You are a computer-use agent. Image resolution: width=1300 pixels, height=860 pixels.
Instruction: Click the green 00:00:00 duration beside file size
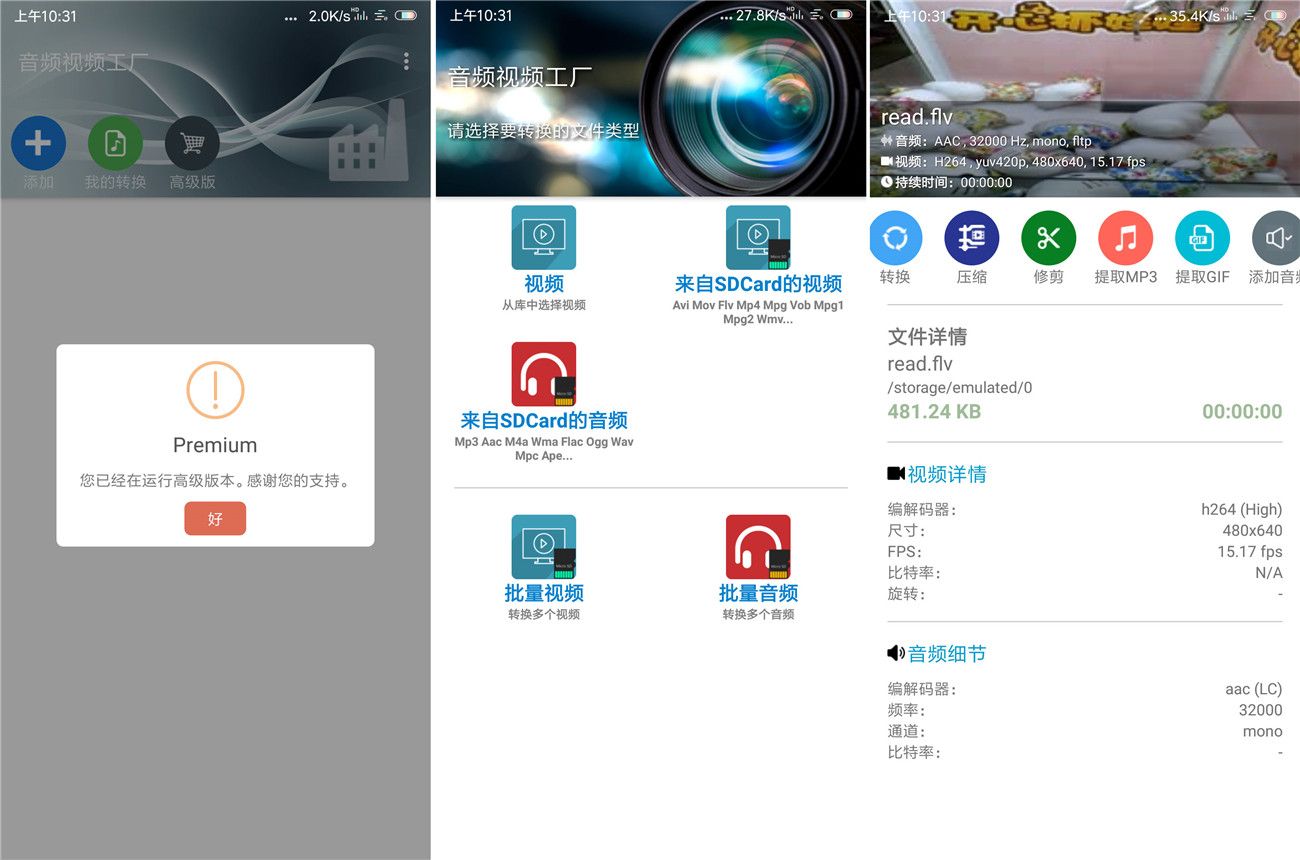[x=1242, y=411]
